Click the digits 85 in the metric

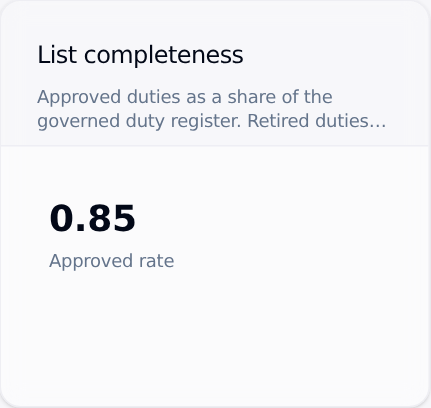pyautogui.click(x=112, y=219)
